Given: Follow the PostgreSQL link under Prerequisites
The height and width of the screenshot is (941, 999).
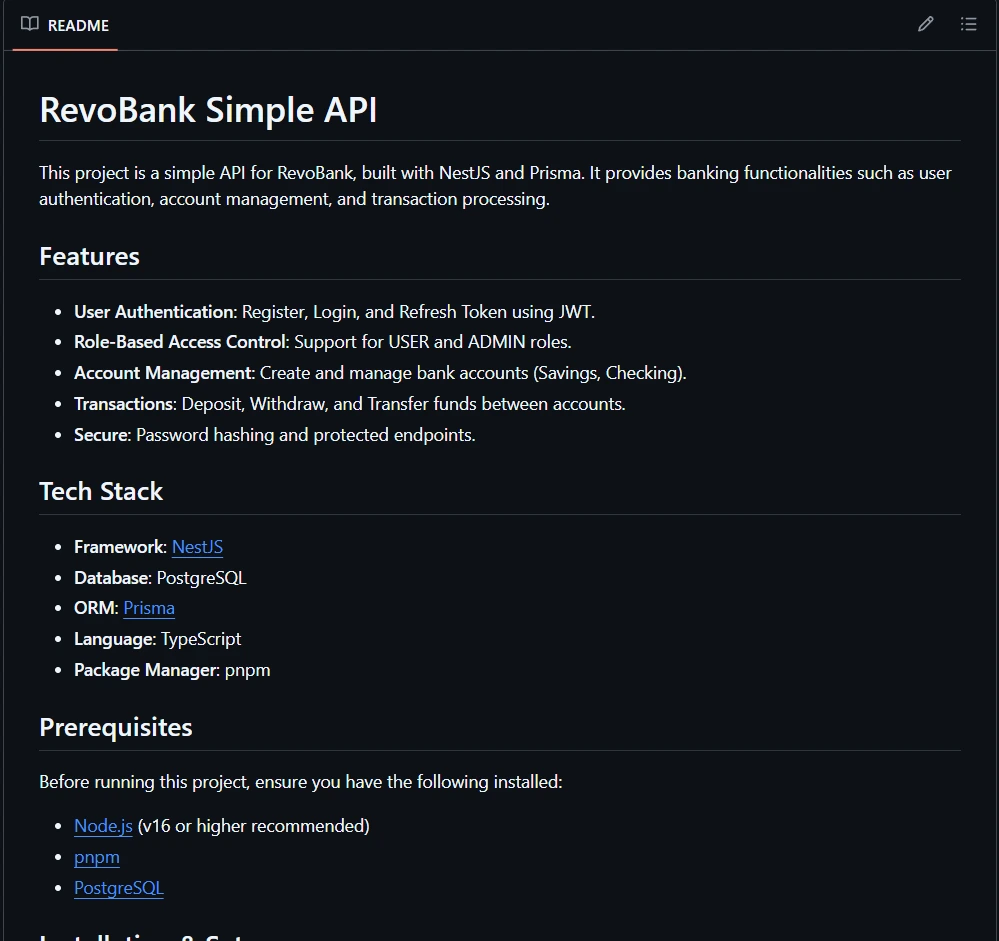Looking at the screenshot, I should coord(119,888).
